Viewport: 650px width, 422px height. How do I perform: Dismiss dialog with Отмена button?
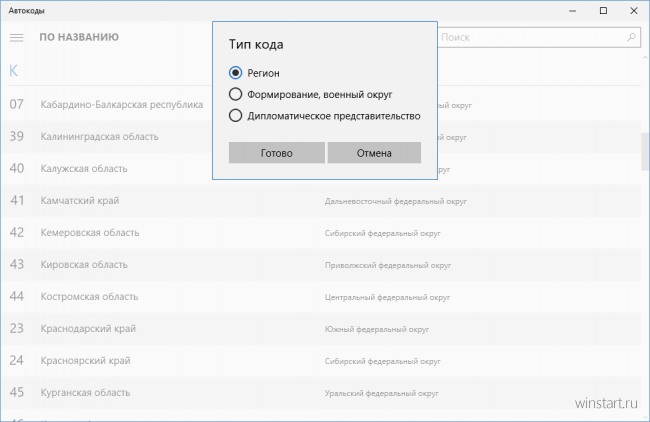374,153
